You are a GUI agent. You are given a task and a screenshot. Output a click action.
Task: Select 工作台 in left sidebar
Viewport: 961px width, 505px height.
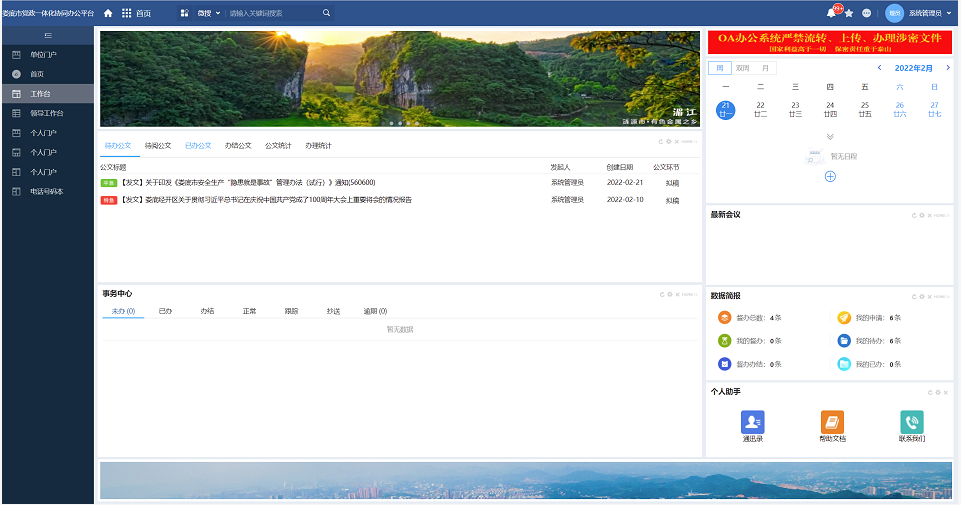[48, 94]
